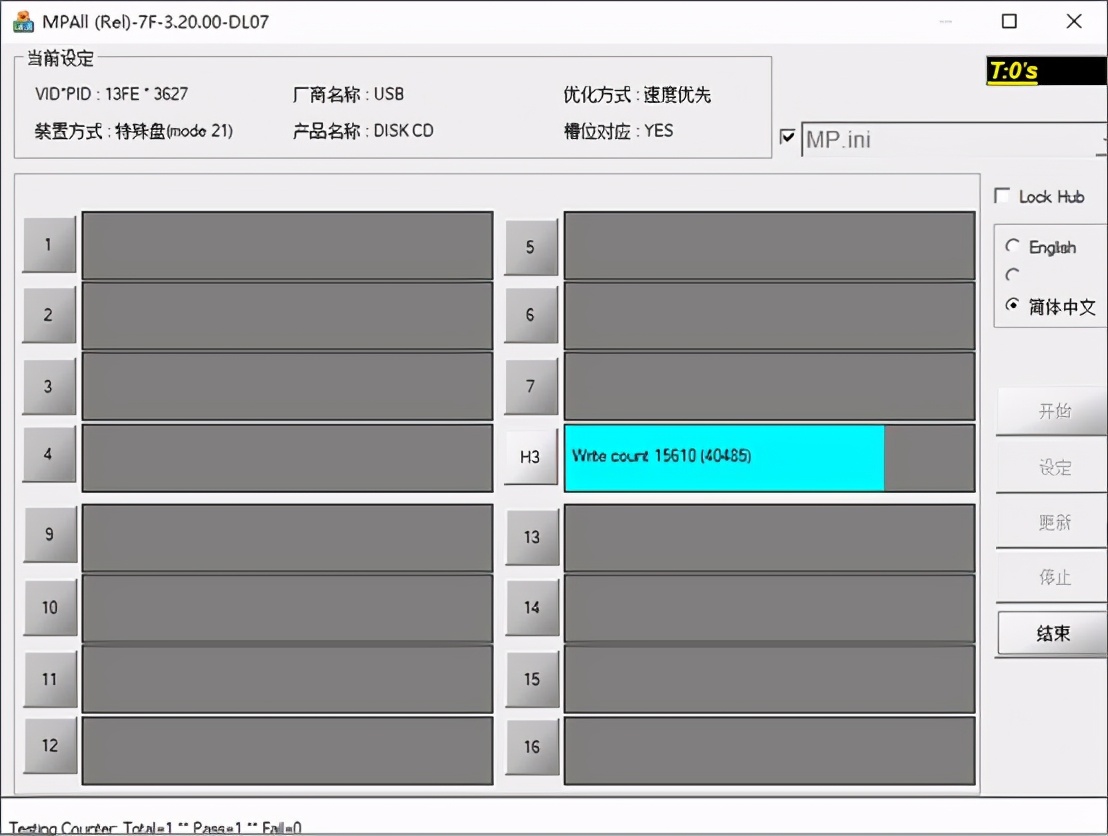Click the cyan Write count progress bar
Screen dimensions: 1108x836
[x=723, y=458]
